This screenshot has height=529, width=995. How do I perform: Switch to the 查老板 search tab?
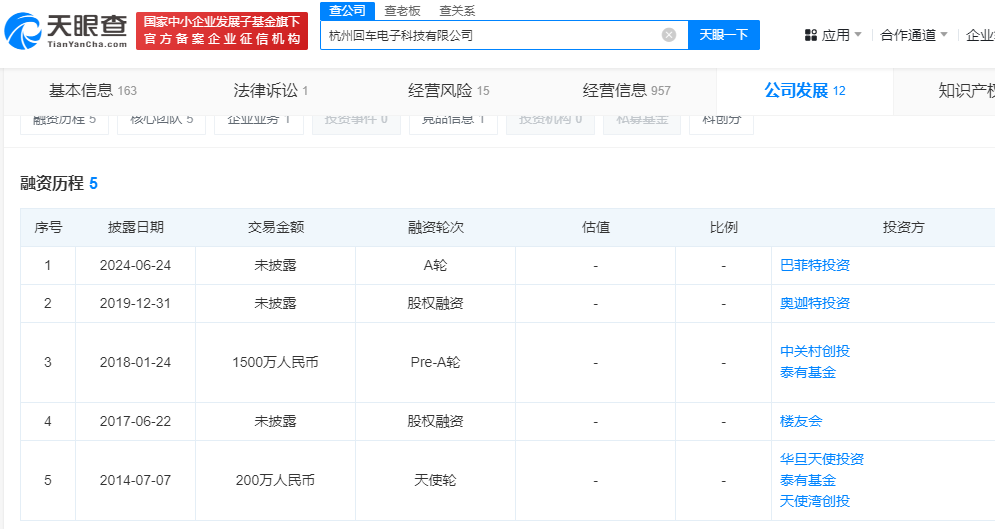pyautogui.click(x=403, y=10)
